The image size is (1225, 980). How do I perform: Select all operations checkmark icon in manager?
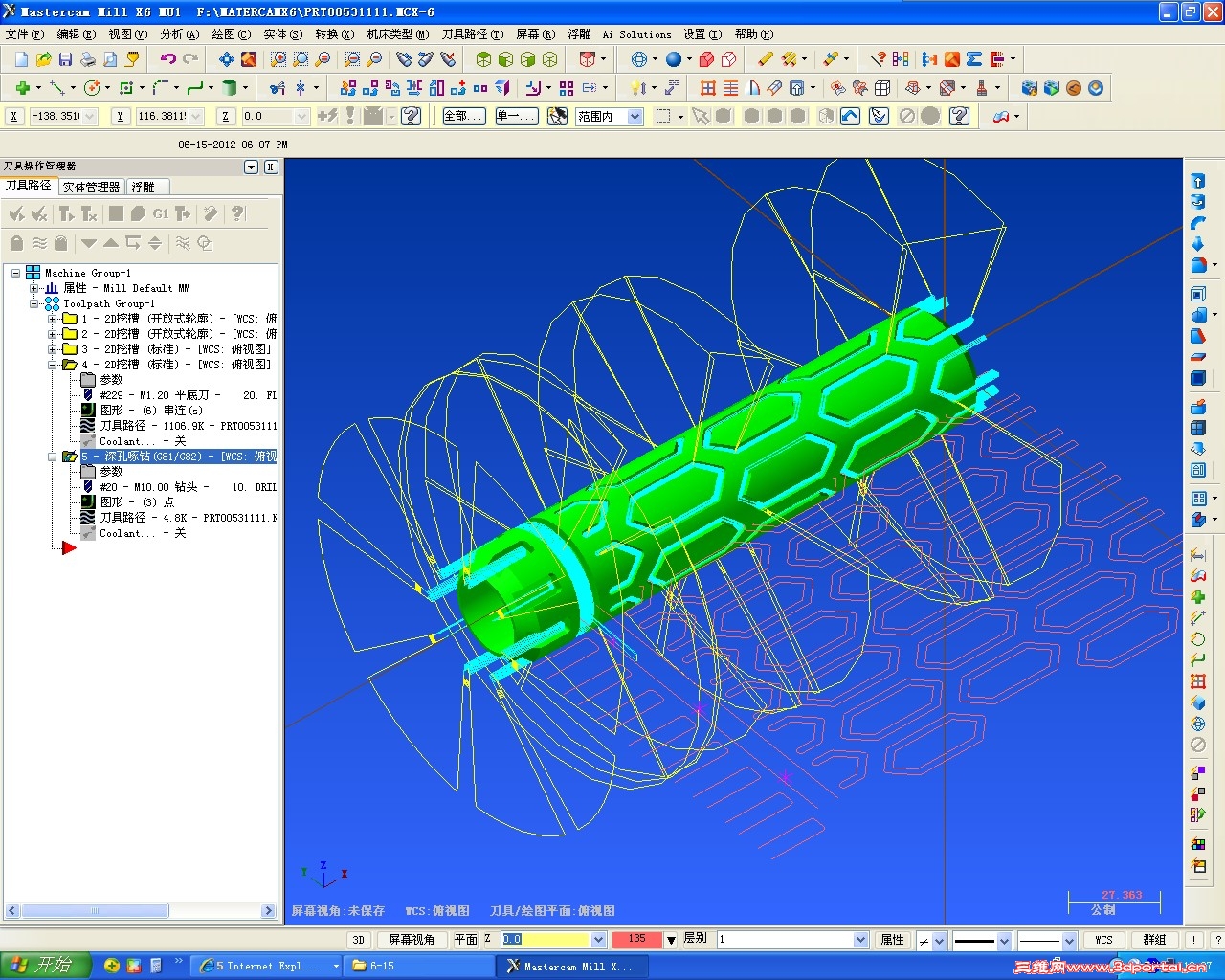click(16, 213)
